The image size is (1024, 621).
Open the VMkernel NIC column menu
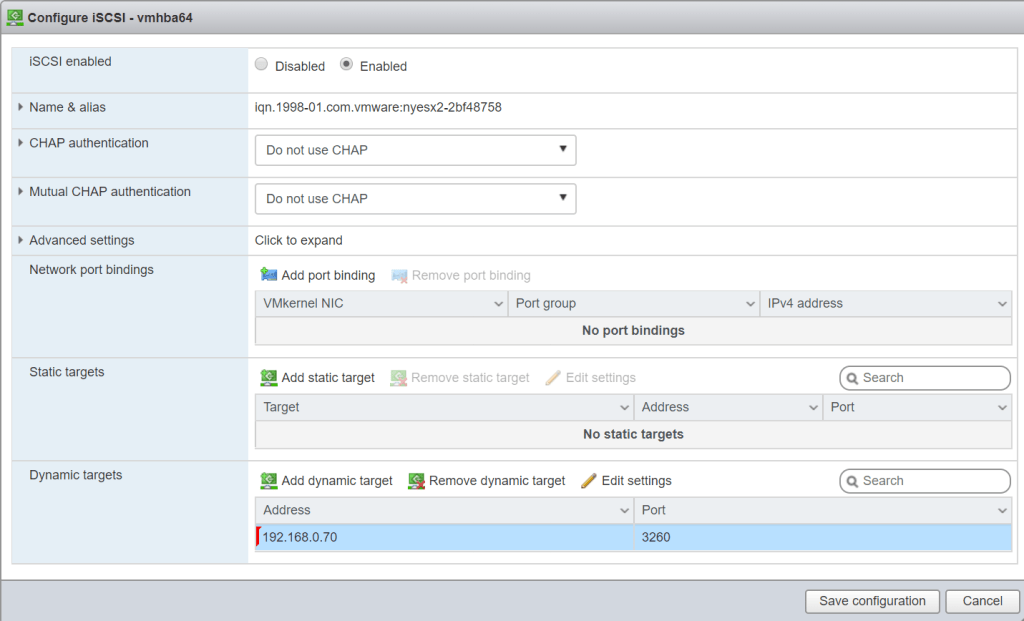click(x=499, y=304)
